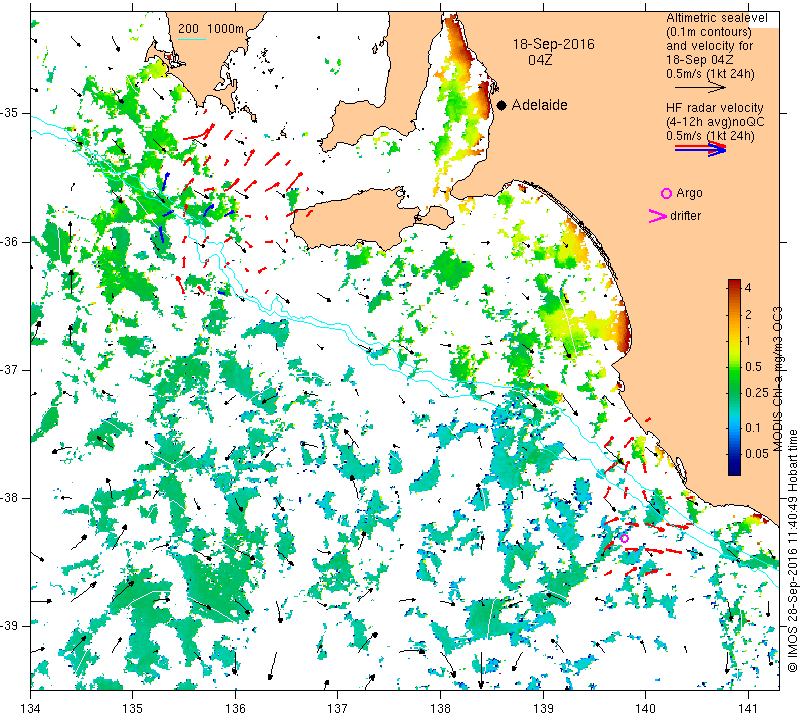Click the cyan 200 1000m contour legend line
Viewport: 800px width, 720px height.
point(191,39)
